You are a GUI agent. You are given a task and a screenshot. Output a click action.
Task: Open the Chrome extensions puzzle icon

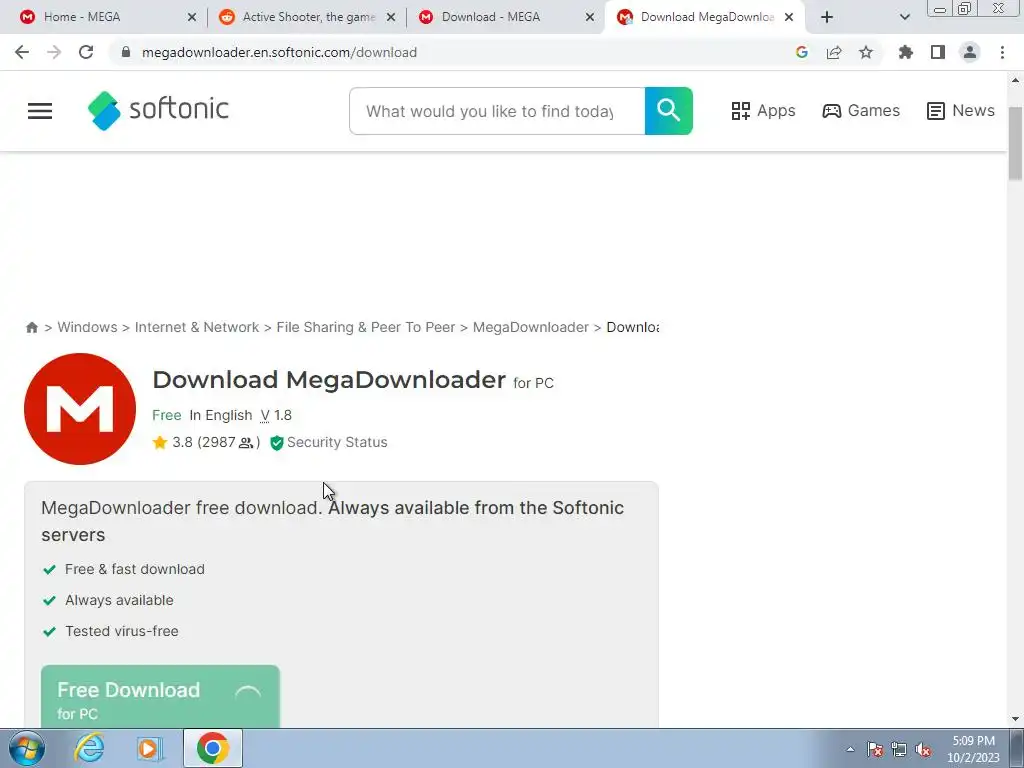click(x=906, y=52)
